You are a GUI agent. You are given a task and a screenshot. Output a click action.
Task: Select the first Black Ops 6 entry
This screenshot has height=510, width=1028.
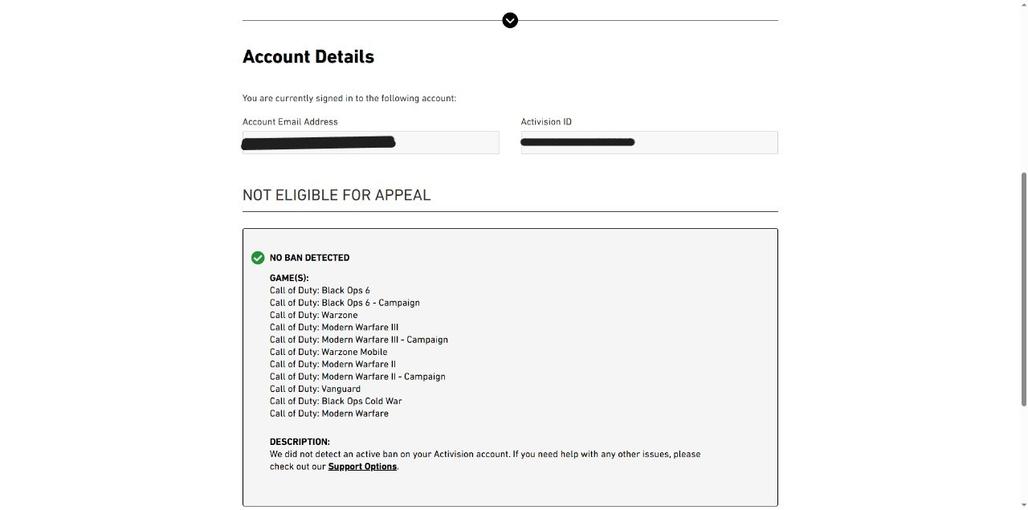coord(319,291)
